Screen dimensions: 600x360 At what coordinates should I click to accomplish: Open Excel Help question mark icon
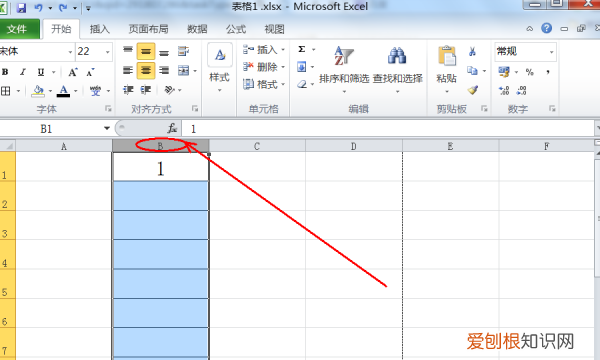546,28
